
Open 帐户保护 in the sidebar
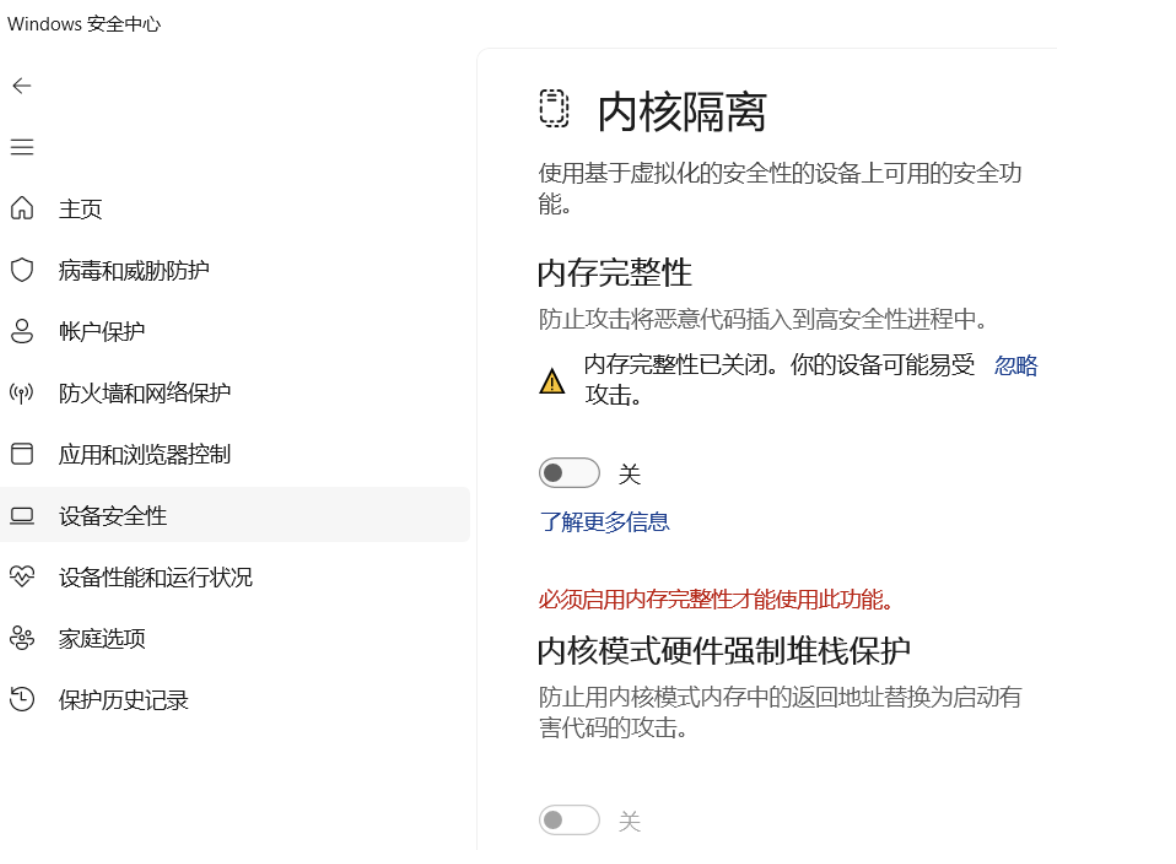pos(235,332)
